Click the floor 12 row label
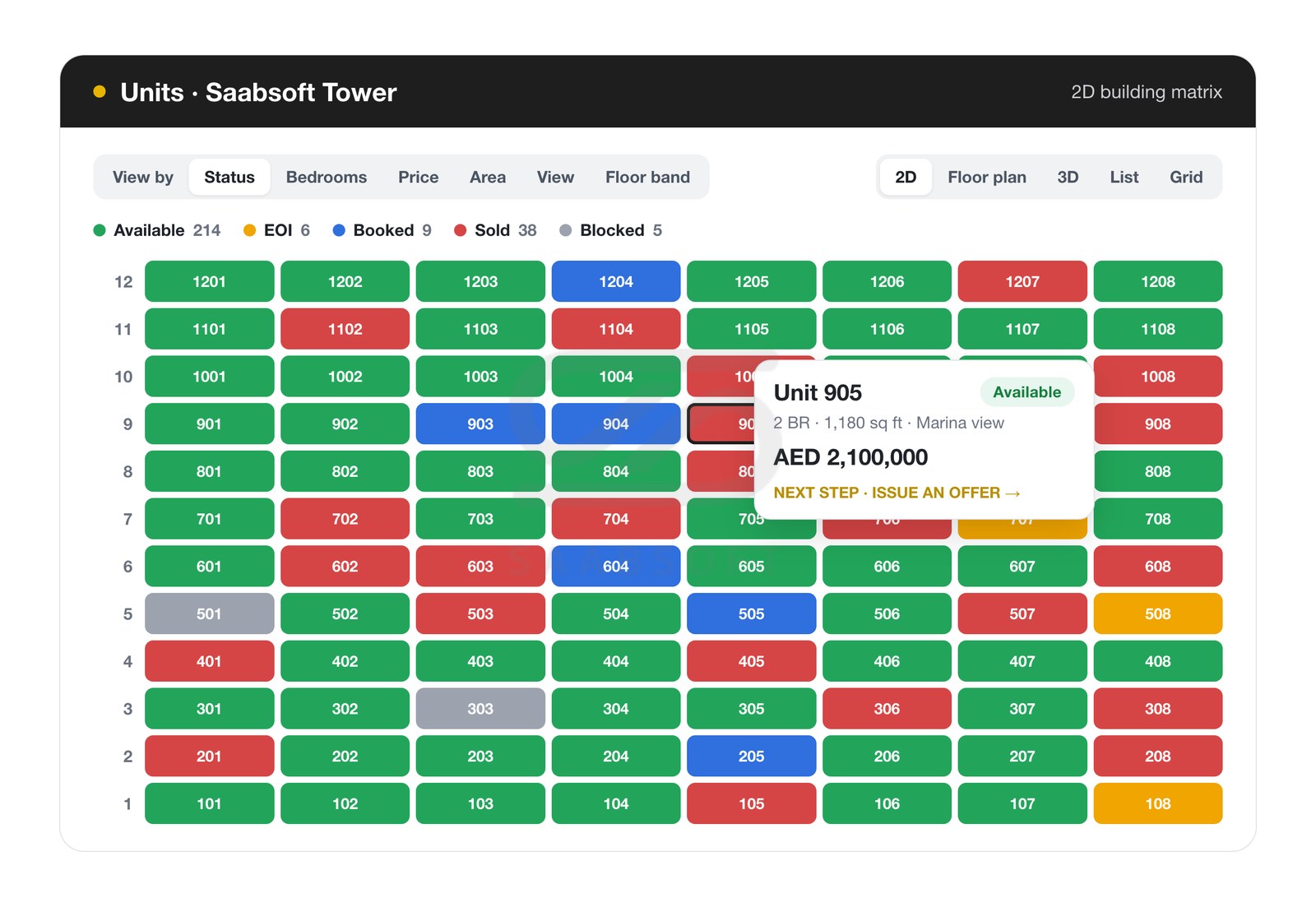The height and width of the screenshot is (907, 1316). (x=123, y=281)
